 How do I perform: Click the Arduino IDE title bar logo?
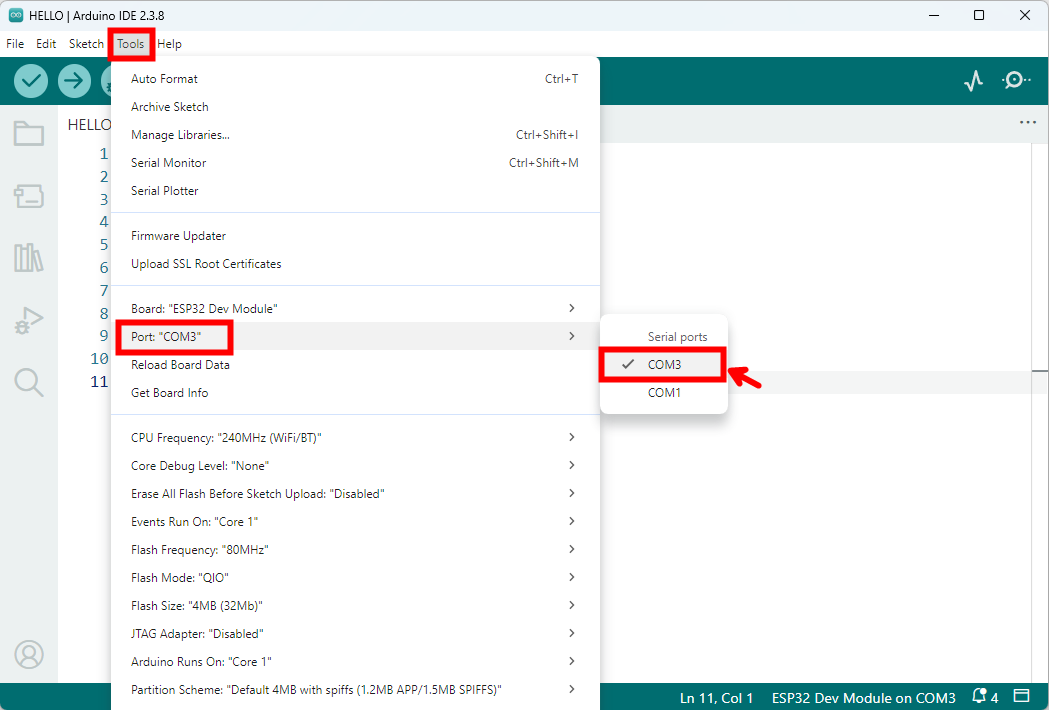pos(15,15)
